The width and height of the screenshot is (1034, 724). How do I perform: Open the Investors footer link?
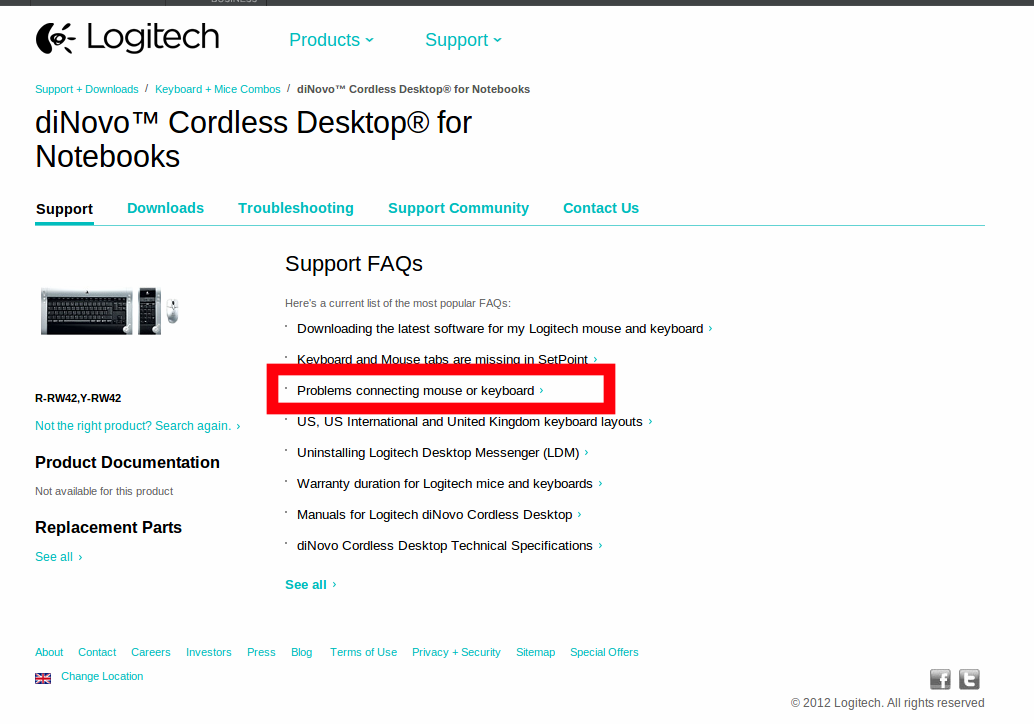coord(208,652)
